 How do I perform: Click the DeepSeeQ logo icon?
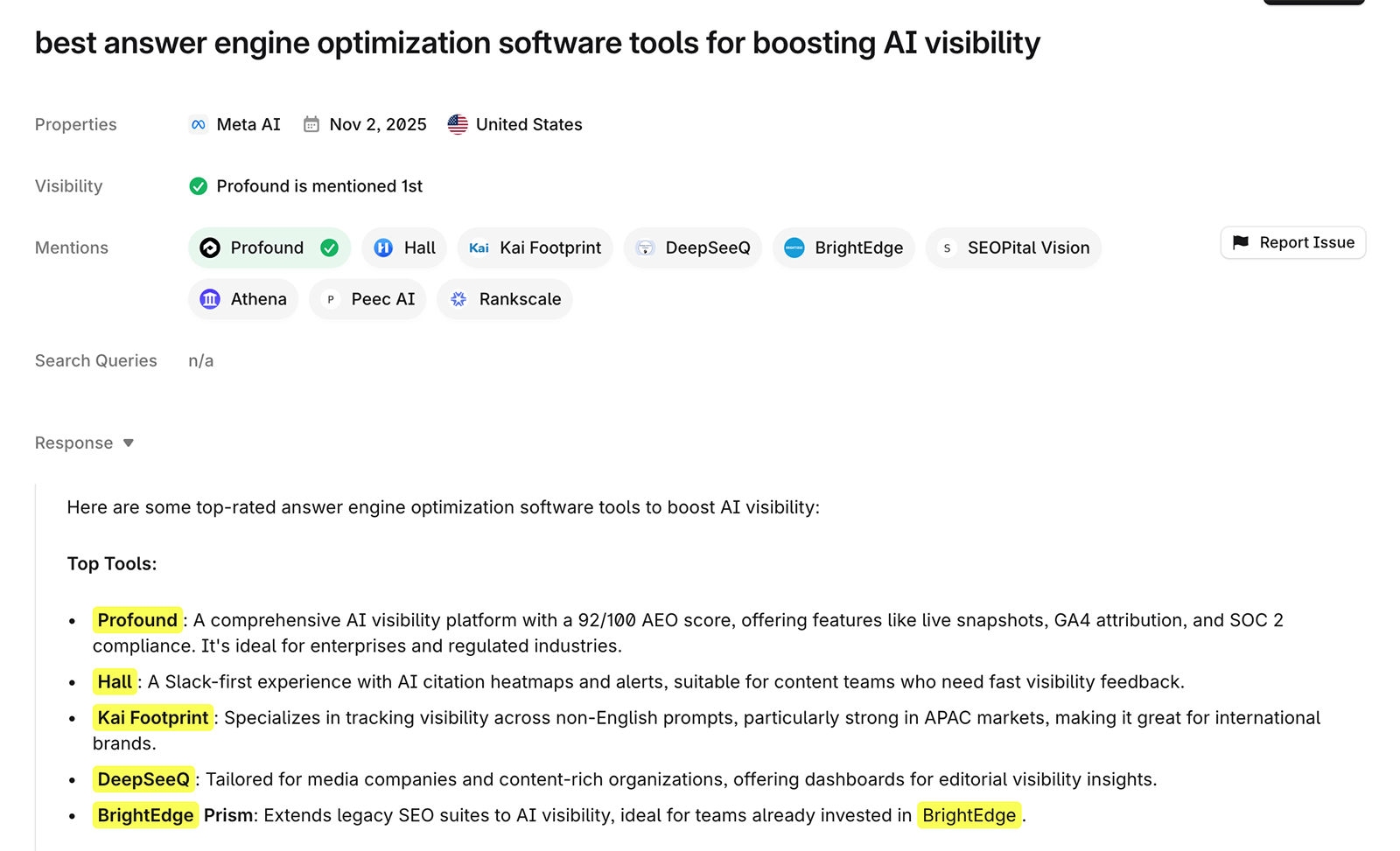(645, 248)
